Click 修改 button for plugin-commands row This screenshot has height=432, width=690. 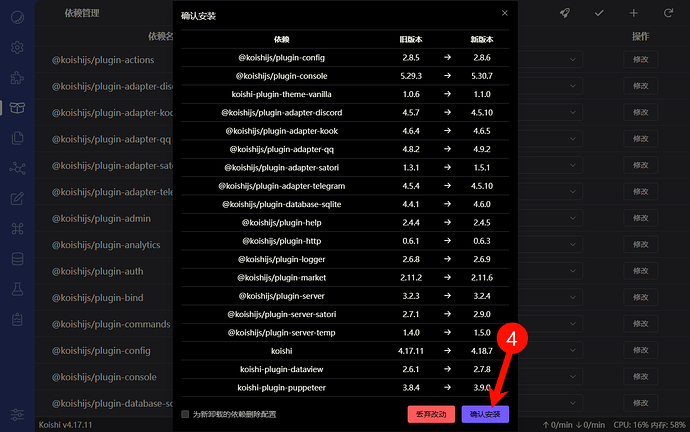click(x=640, y=323)
